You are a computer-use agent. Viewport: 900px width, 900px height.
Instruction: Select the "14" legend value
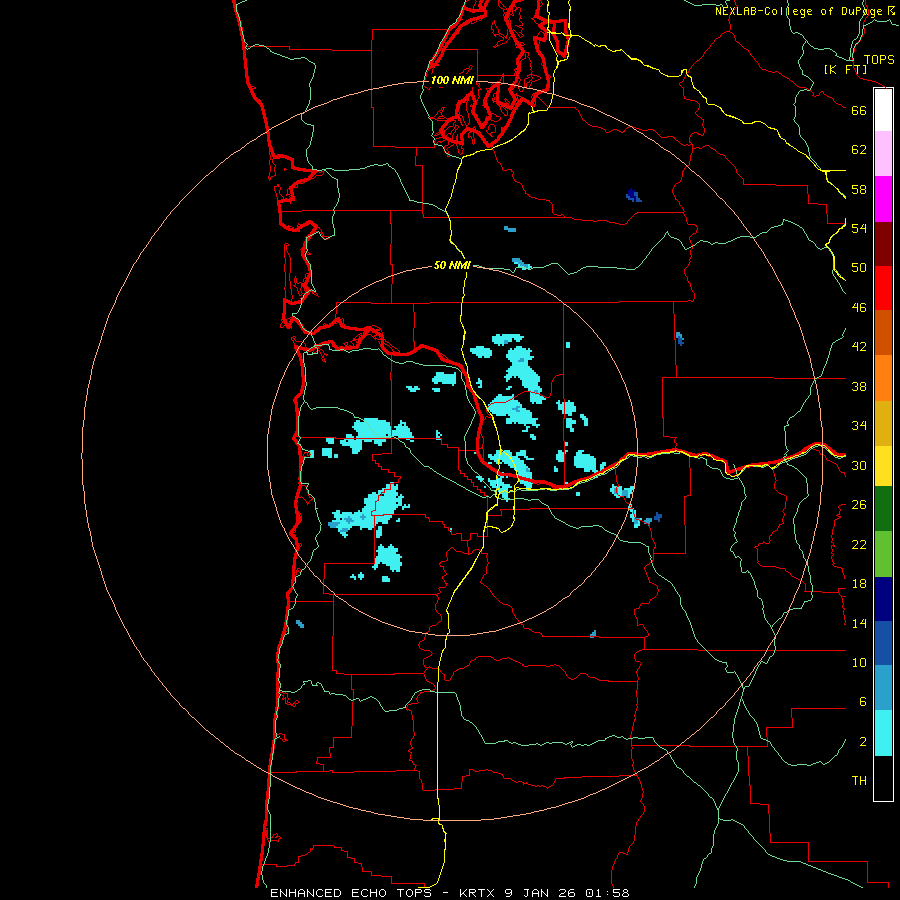859,623
